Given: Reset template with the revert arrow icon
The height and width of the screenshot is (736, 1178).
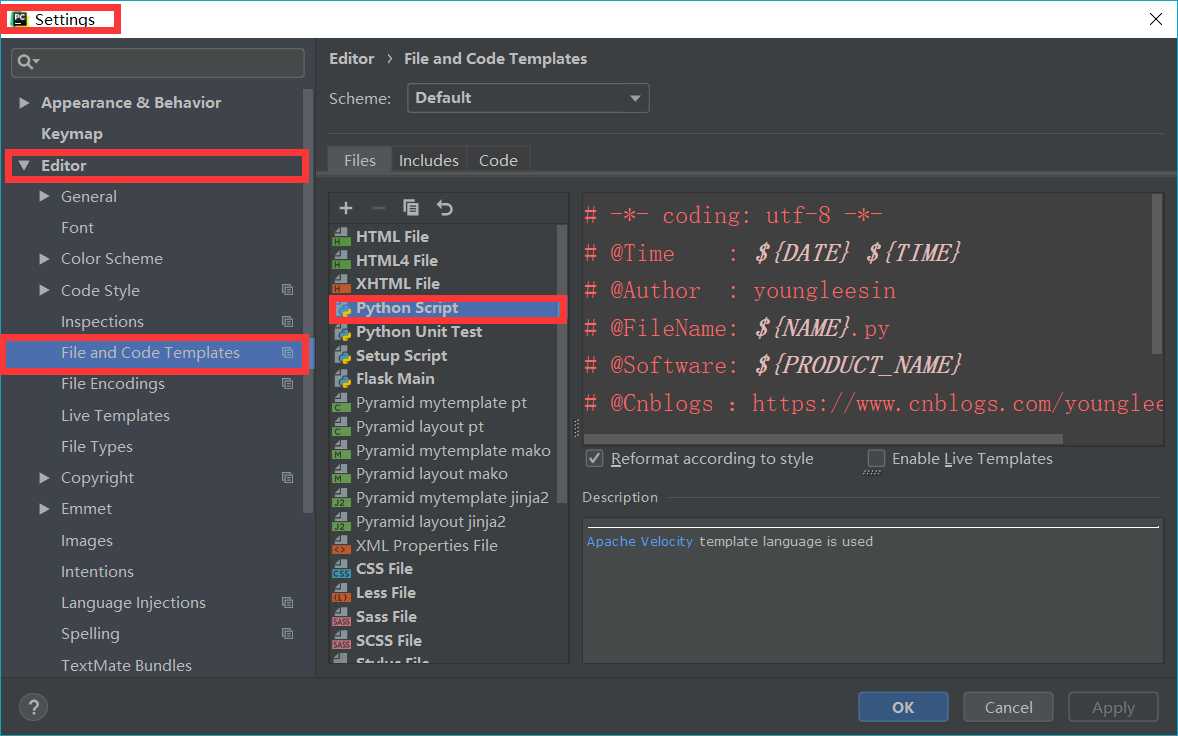Looking at the screenshot, I should (445, 208).
